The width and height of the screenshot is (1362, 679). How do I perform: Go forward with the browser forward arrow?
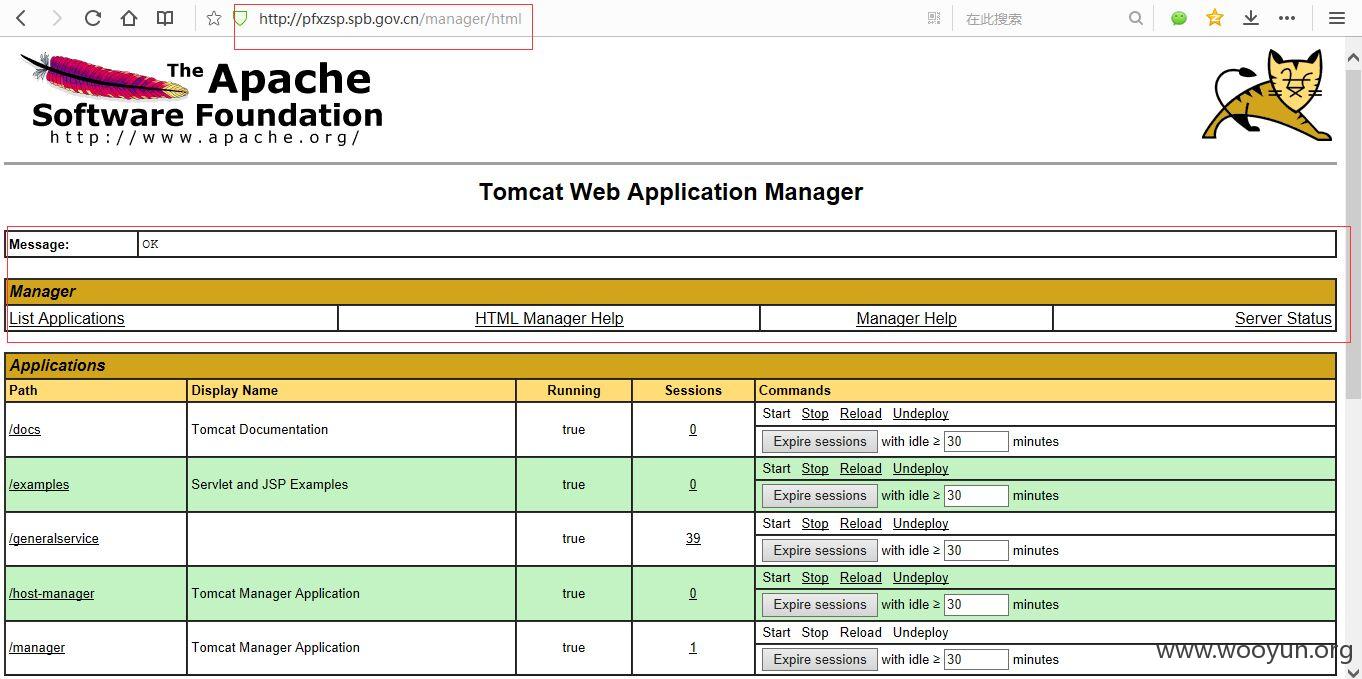click(x=56, y=18)
